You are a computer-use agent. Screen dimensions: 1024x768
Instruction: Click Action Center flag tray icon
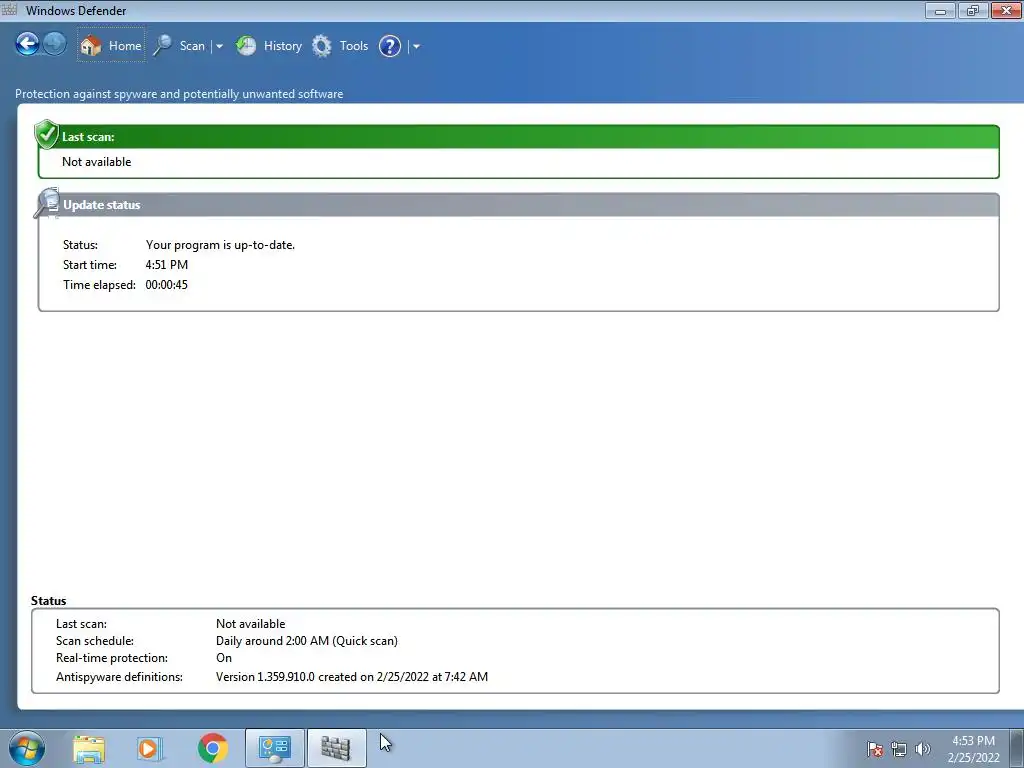click(875, 749)
